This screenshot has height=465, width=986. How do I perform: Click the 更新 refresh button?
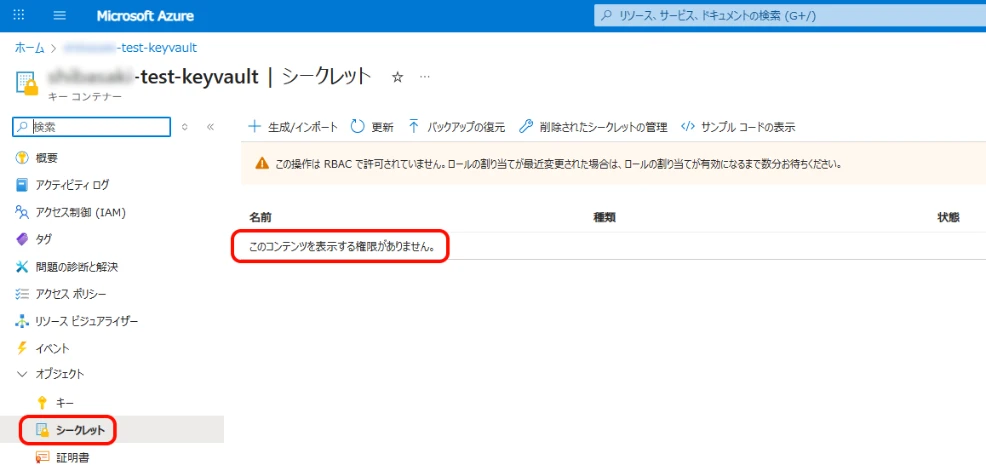tap(372, 127)
